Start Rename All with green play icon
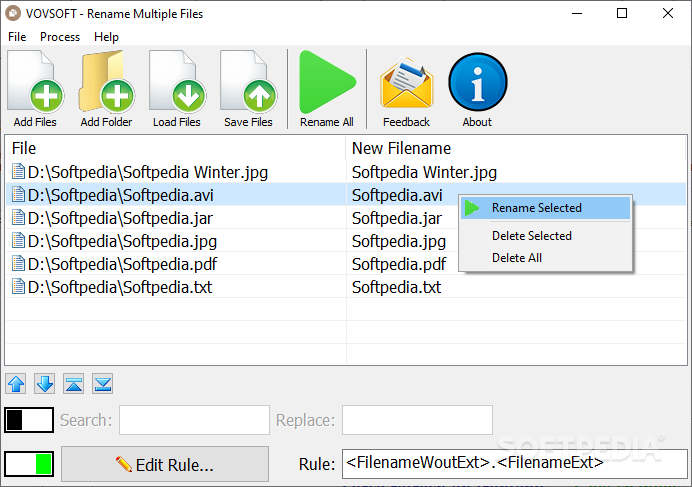The image size is (692, 487). point(327,82)
